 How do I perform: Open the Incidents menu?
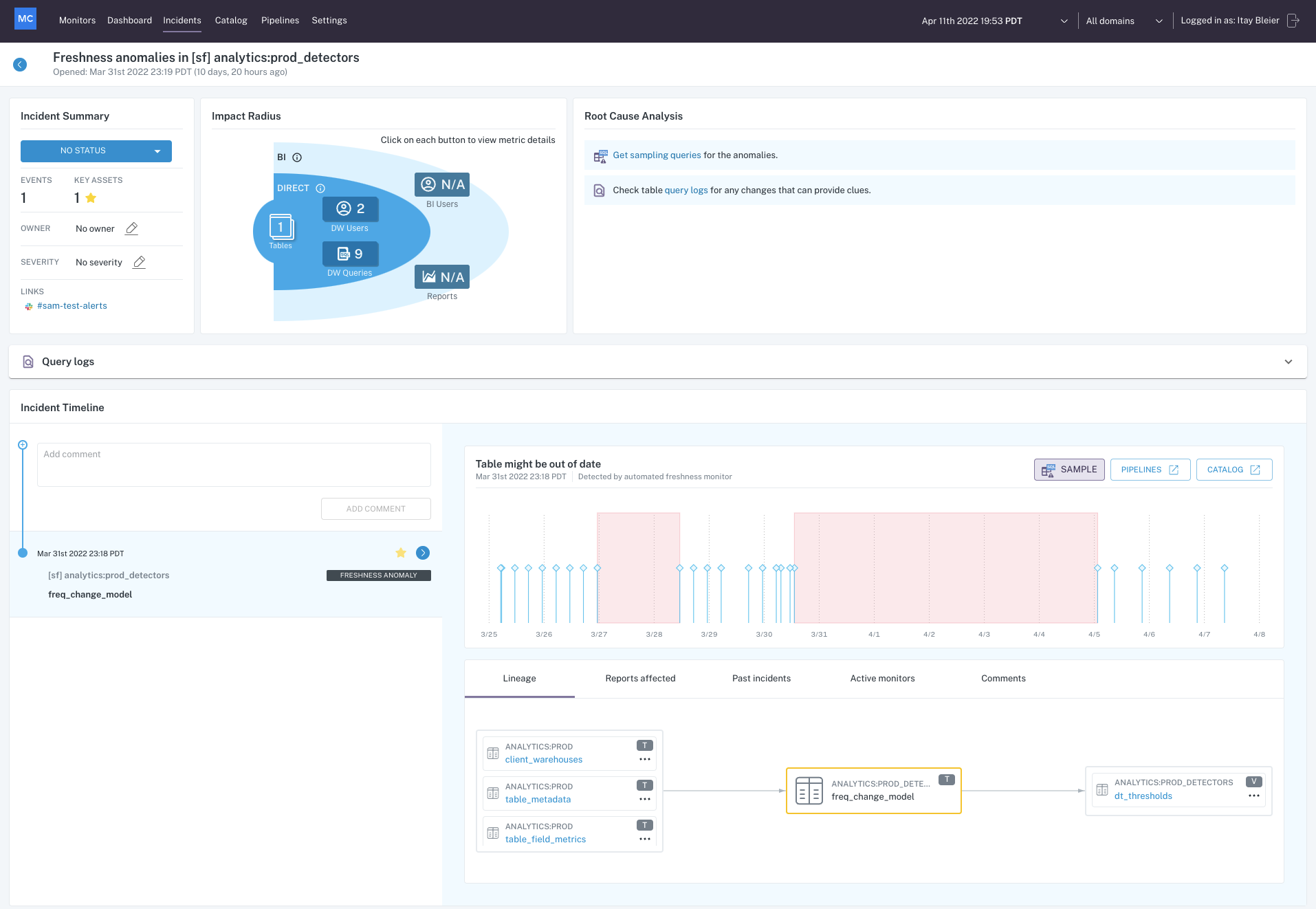pyautogui.click(x=182, y=21)
